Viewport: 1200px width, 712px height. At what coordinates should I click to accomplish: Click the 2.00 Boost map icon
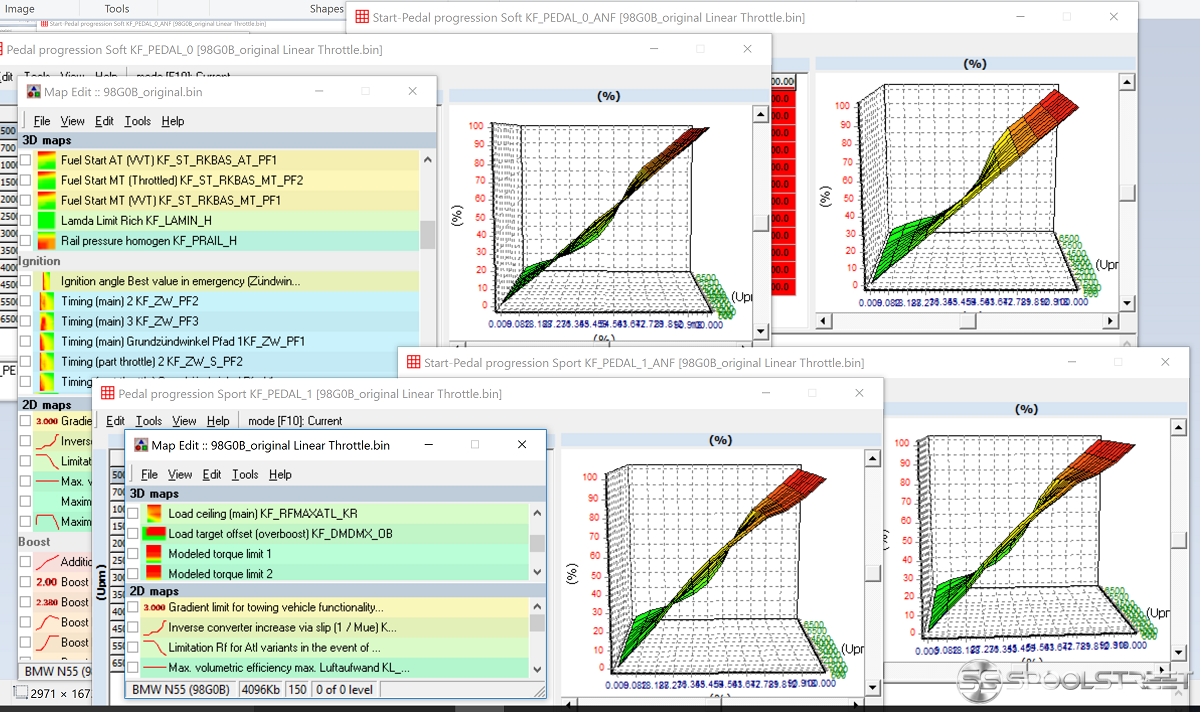(x=46, y=582)
